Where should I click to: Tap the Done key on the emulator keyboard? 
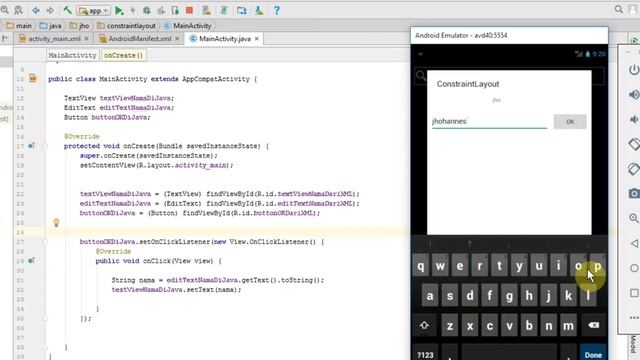[593, 353]
